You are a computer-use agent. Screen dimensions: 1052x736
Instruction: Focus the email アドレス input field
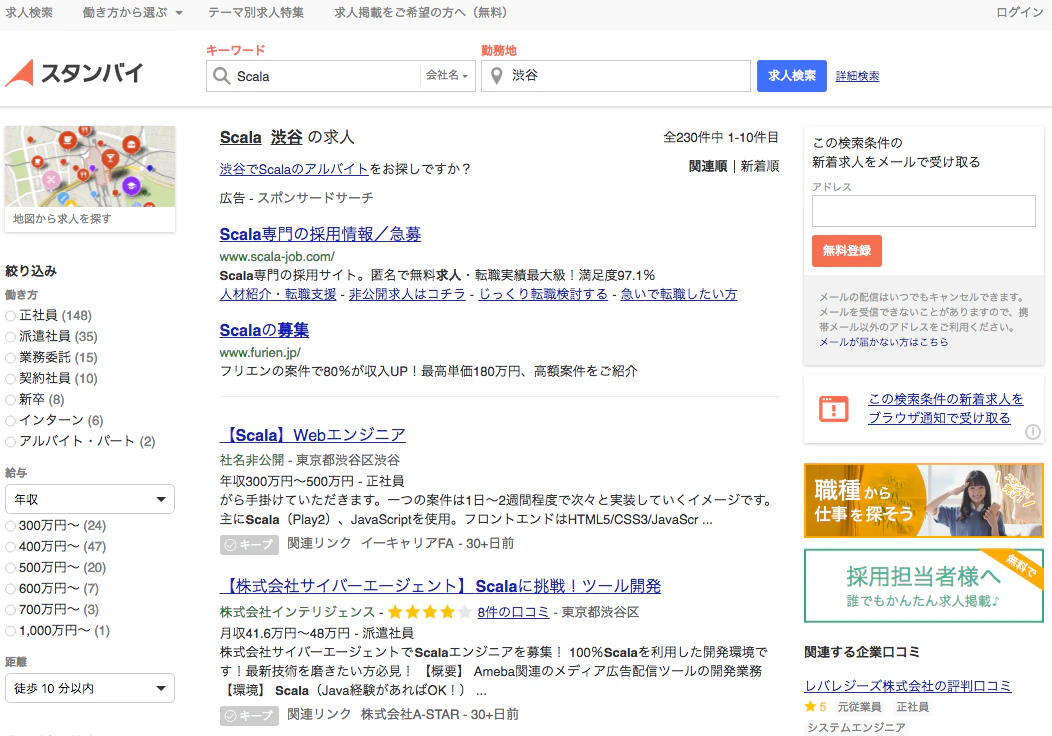[923, 211]
